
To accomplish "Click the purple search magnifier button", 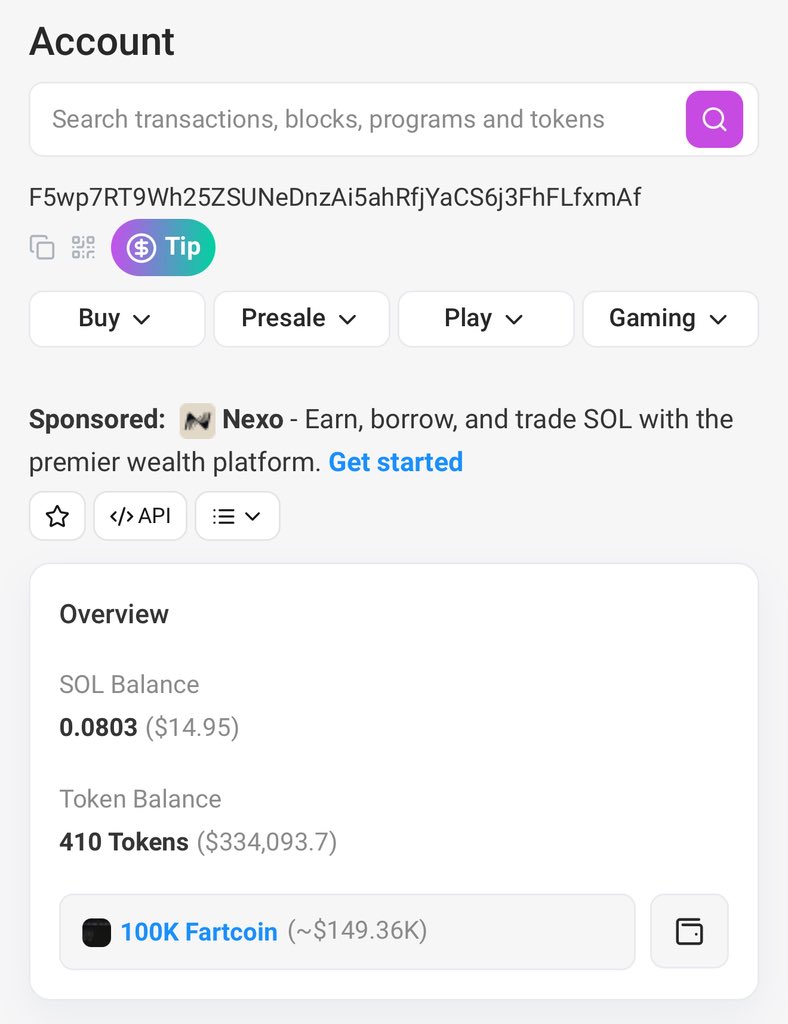I will [714, 120].
